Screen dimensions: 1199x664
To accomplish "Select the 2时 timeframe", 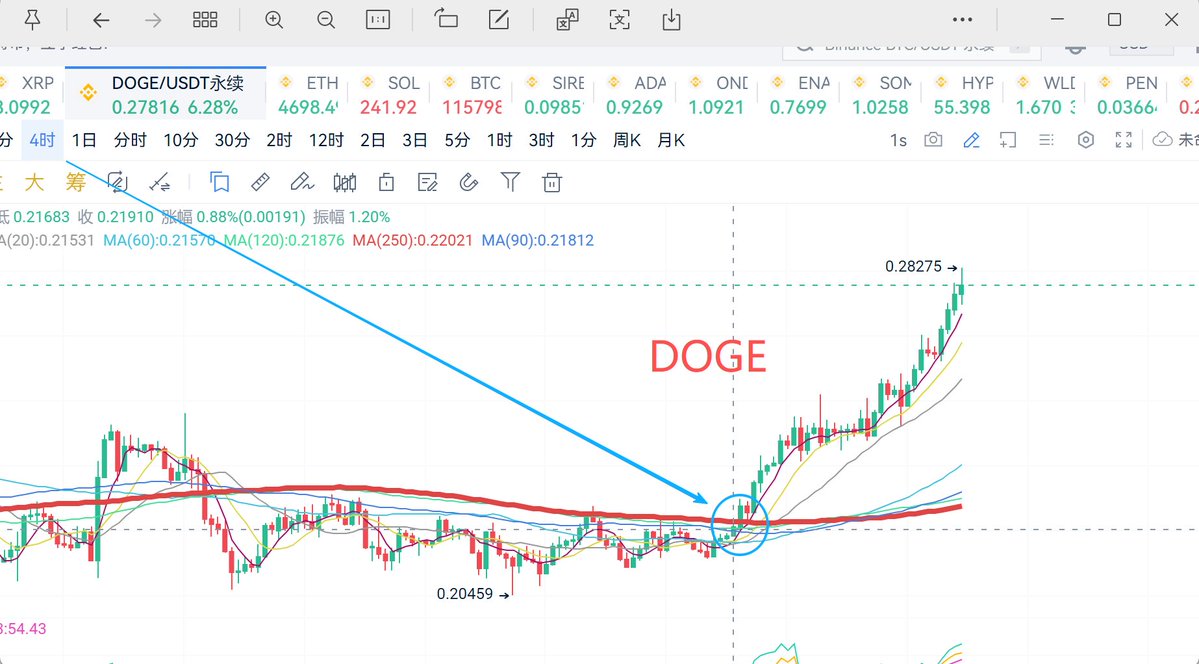I will [279, 140].
